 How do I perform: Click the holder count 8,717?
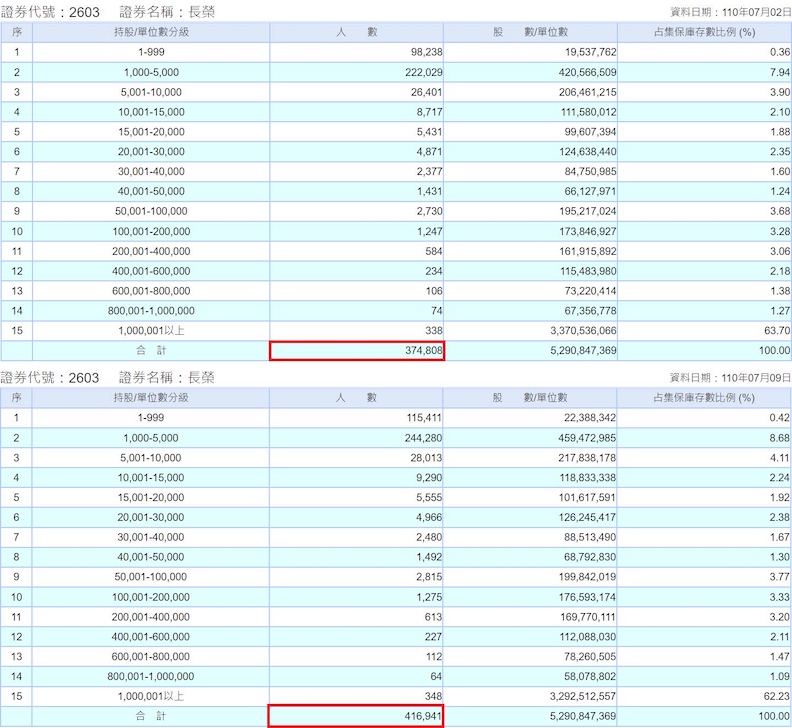[429, 112]
